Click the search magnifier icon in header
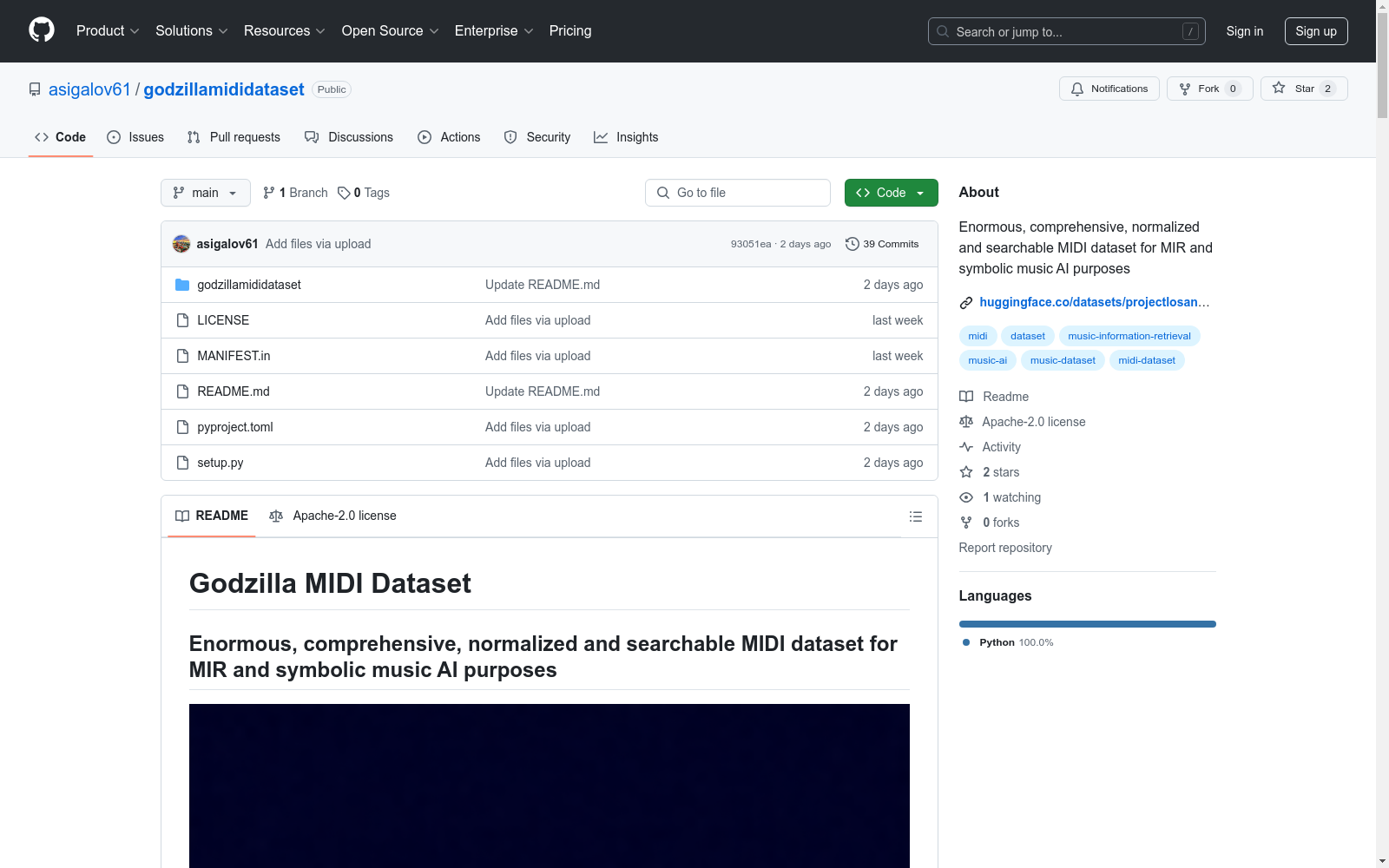The width and height of the screenshot is (1389, 868). click(943, 31)
